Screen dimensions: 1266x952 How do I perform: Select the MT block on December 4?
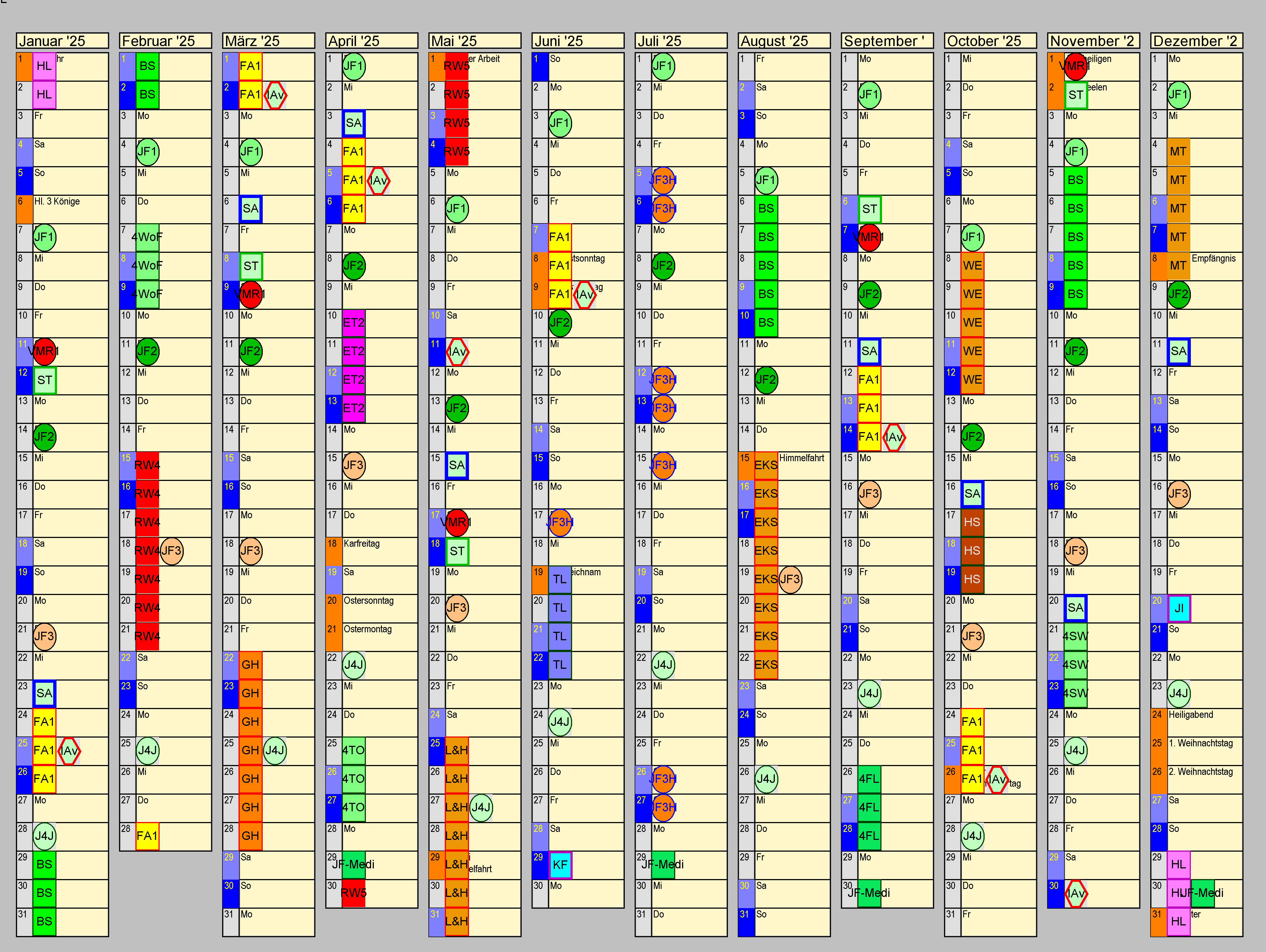click(1179, 152)
